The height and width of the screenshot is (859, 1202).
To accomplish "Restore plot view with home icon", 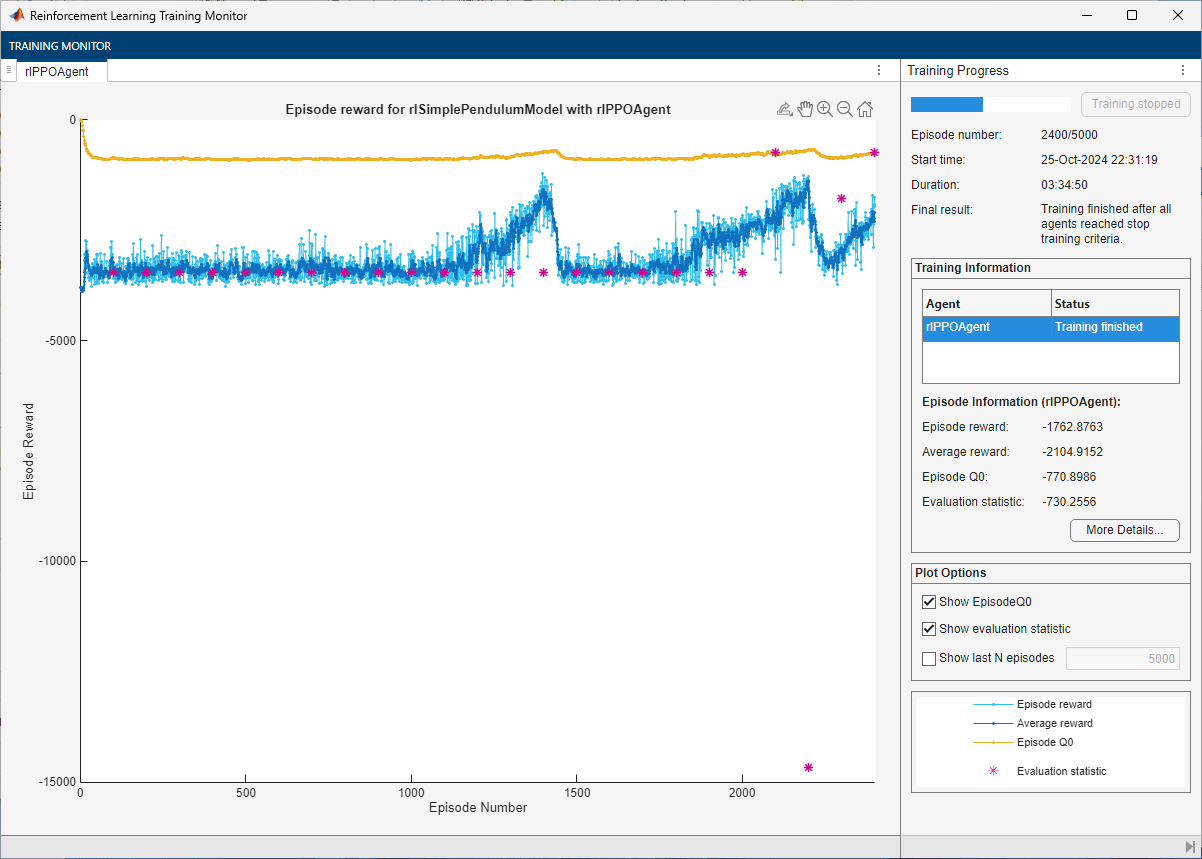I will 865,109.
